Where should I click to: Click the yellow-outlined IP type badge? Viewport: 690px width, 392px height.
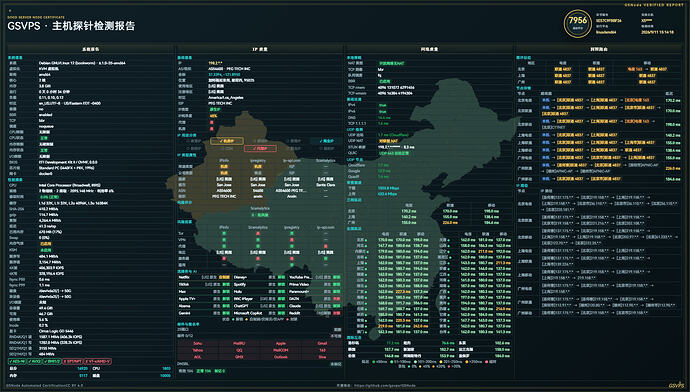click(x=227, y=141)
